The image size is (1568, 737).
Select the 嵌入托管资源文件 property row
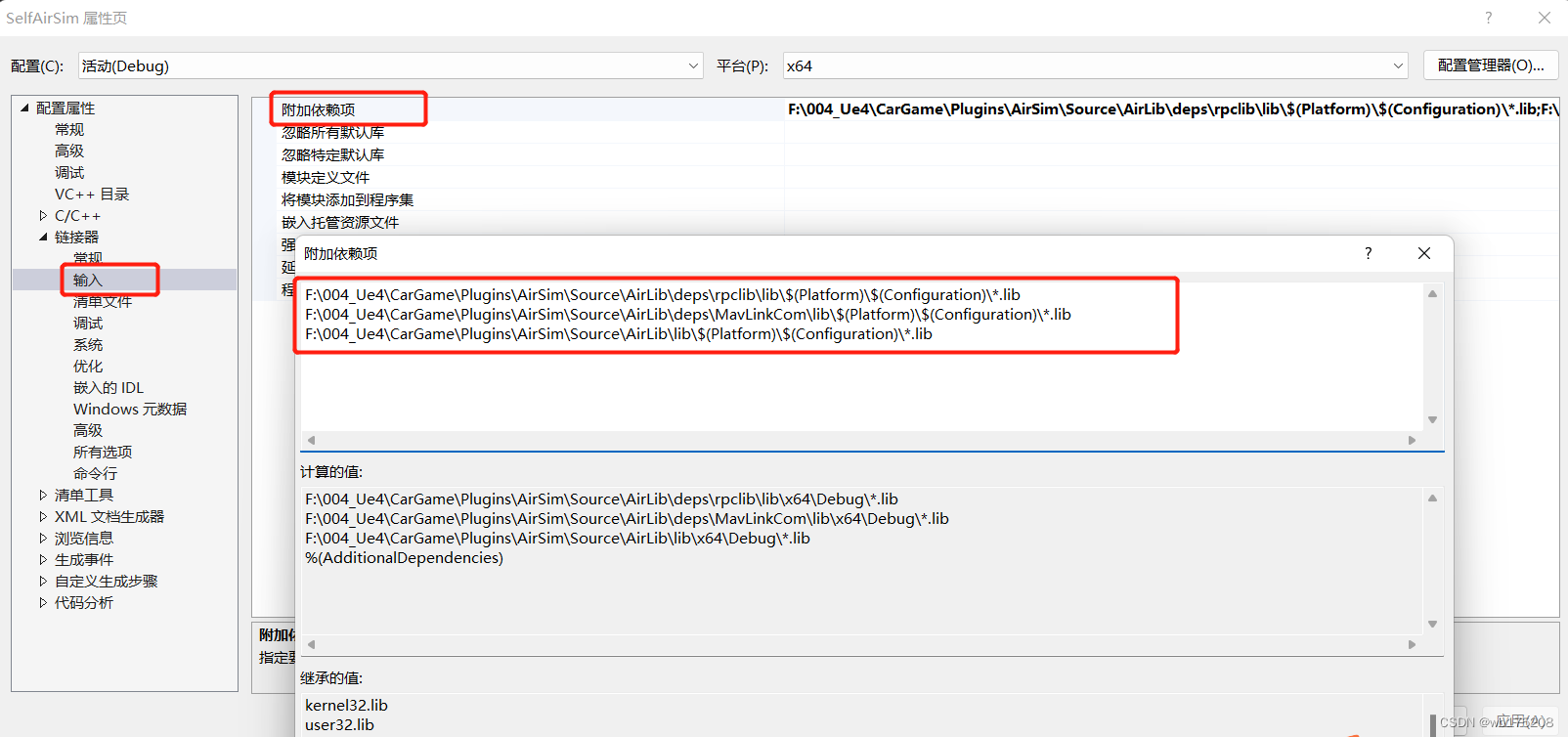(x=340, y=222)
